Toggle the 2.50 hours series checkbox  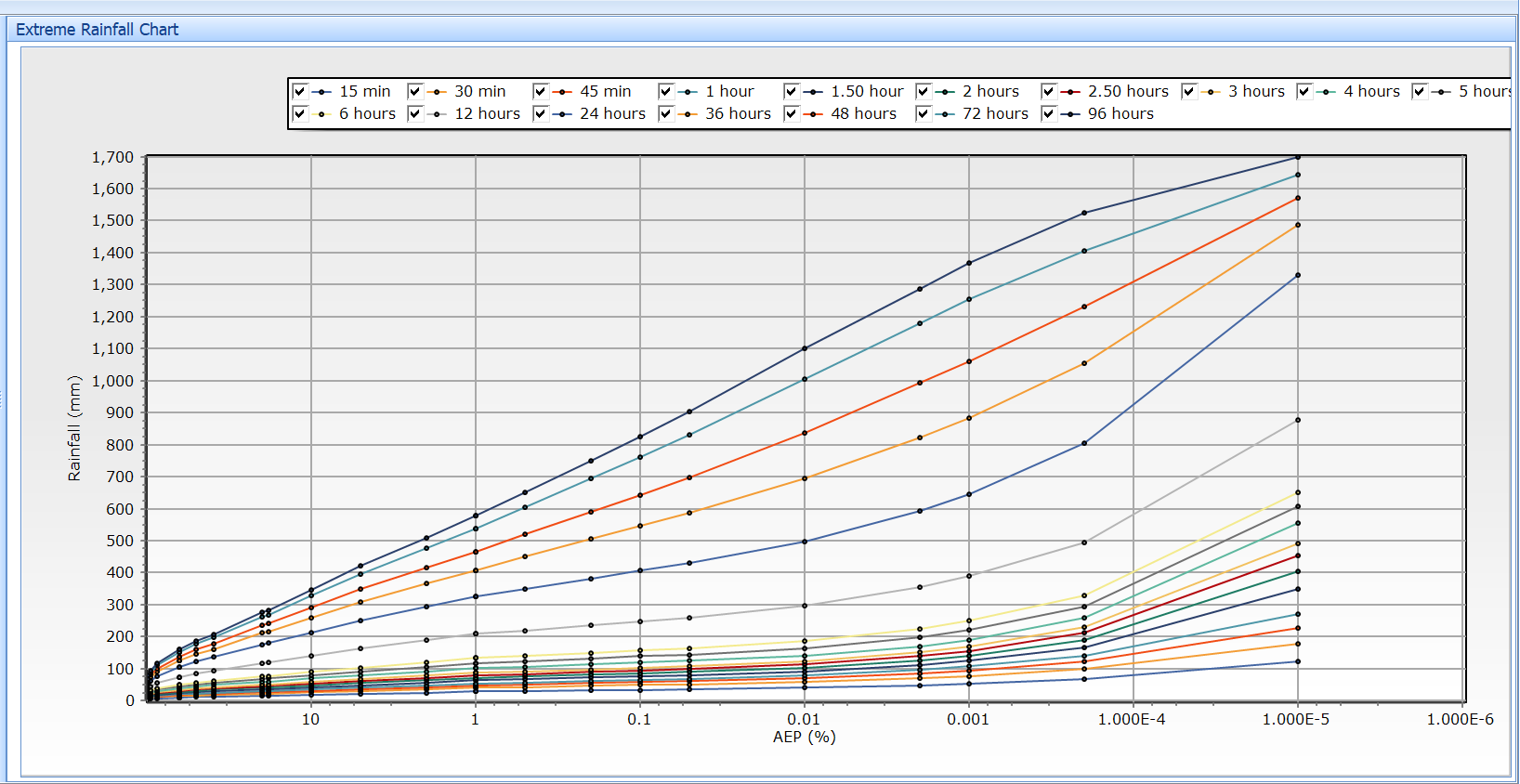click(1049, 91)
